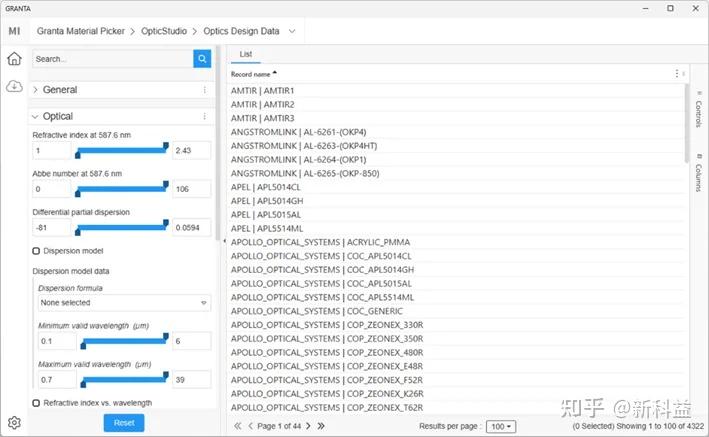
Task: Go to the first results page
Action: [238, 426]
